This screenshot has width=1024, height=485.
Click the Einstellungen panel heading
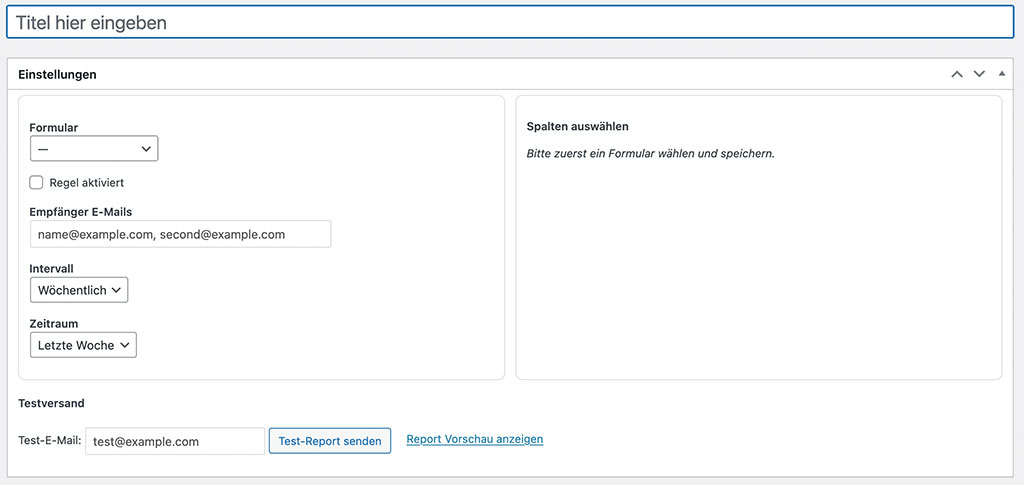tap(57, 74)
